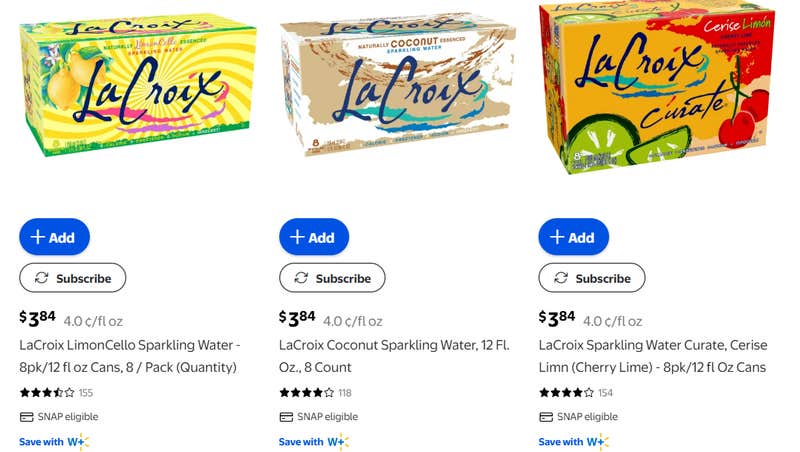The height and width of the screenshot is (452, 800).
Task: Open LaCroix Curate Cherry Lime title link
Action: point(652,356)
